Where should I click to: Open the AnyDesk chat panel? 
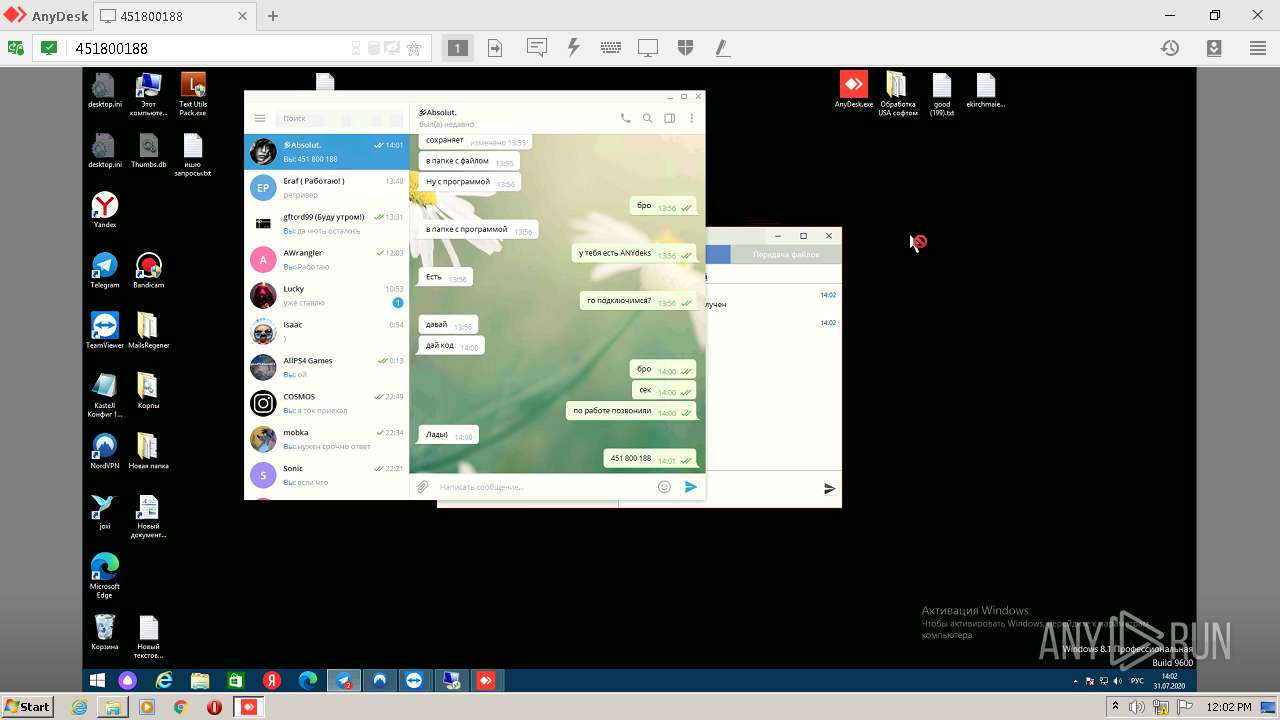click(537, 48)
